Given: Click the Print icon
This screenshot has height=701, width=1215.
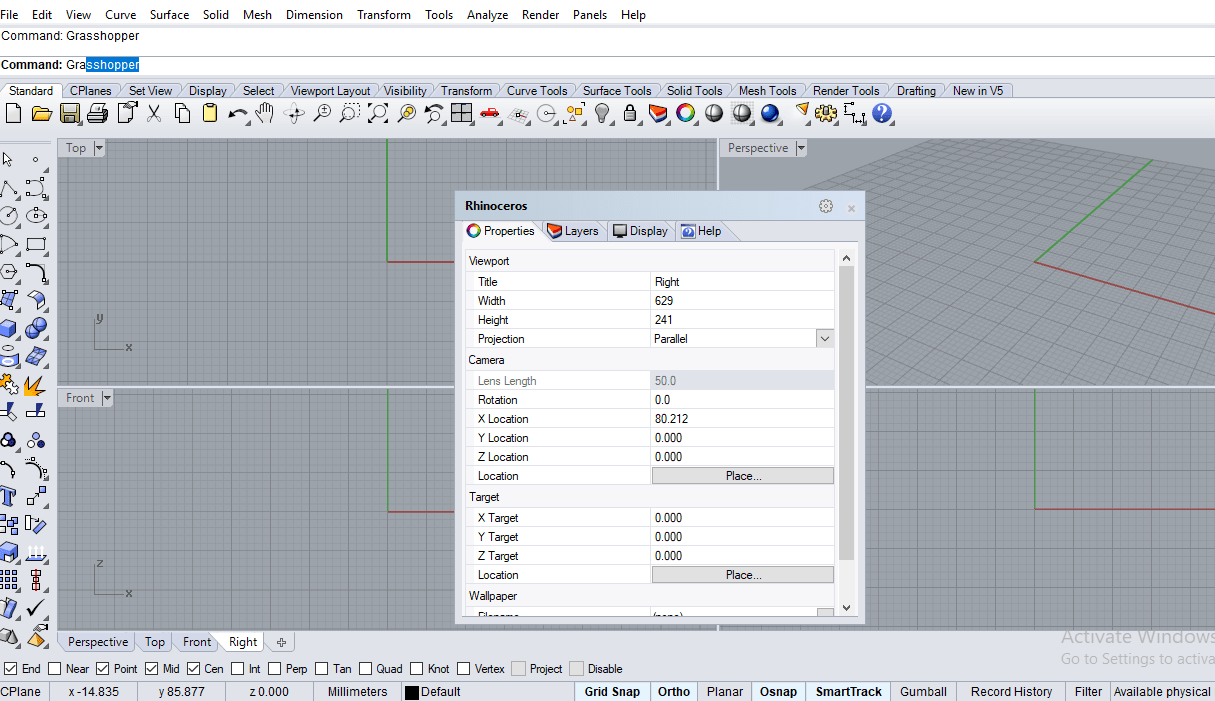Looking at the screenshot, I should [97, 114].
